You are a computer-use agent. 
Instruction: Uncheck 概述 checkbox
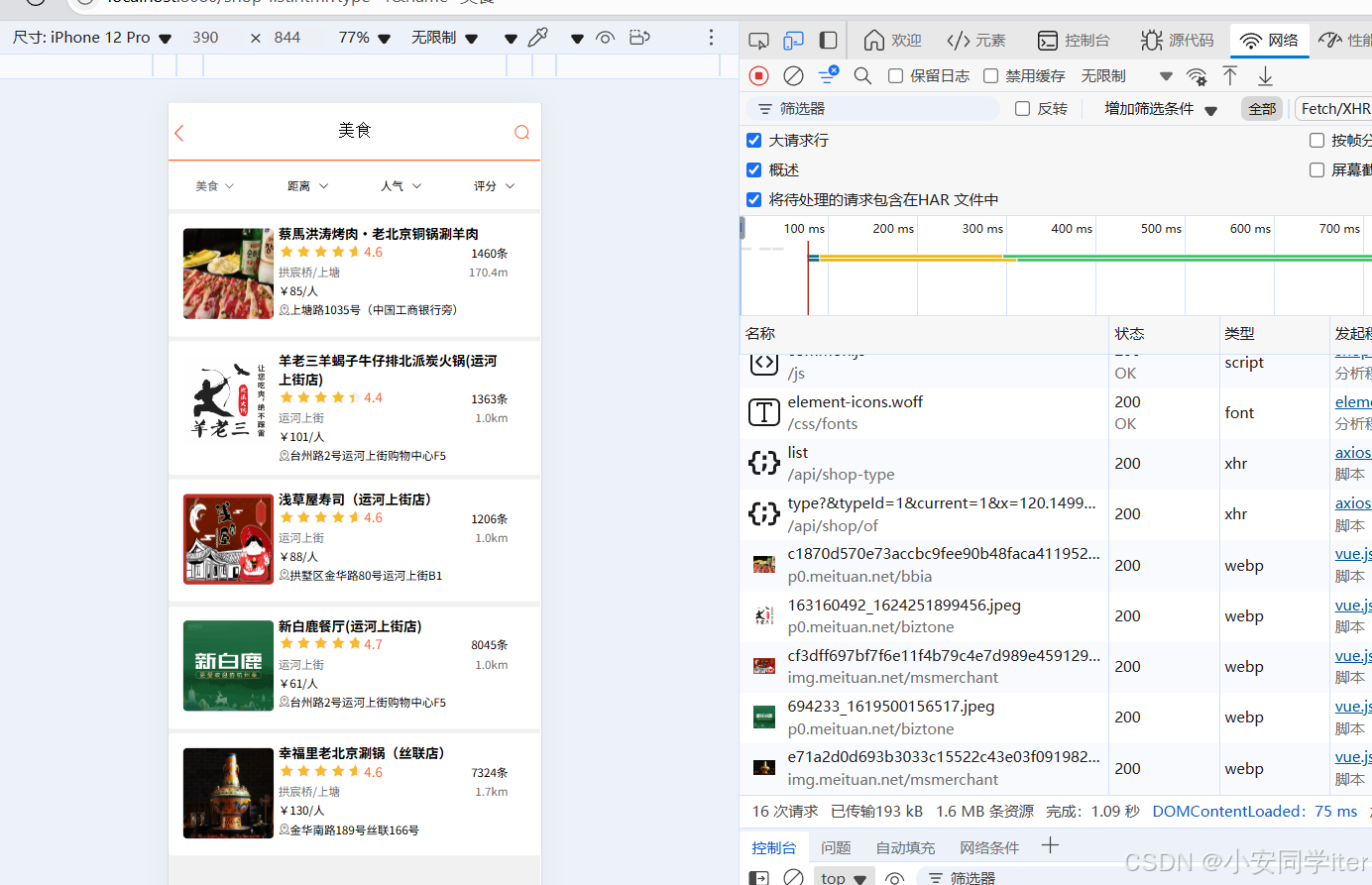point(753,169)
